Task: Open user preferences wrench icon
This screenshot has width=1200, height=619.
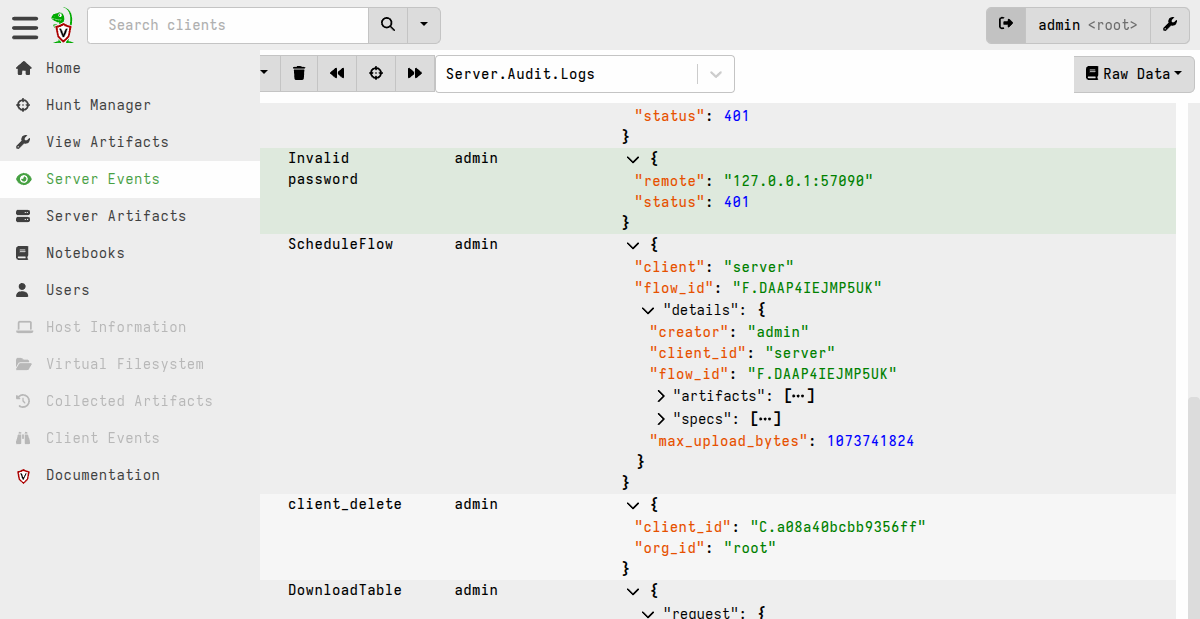Action: pyautogui.click(x=1170, y=25)
